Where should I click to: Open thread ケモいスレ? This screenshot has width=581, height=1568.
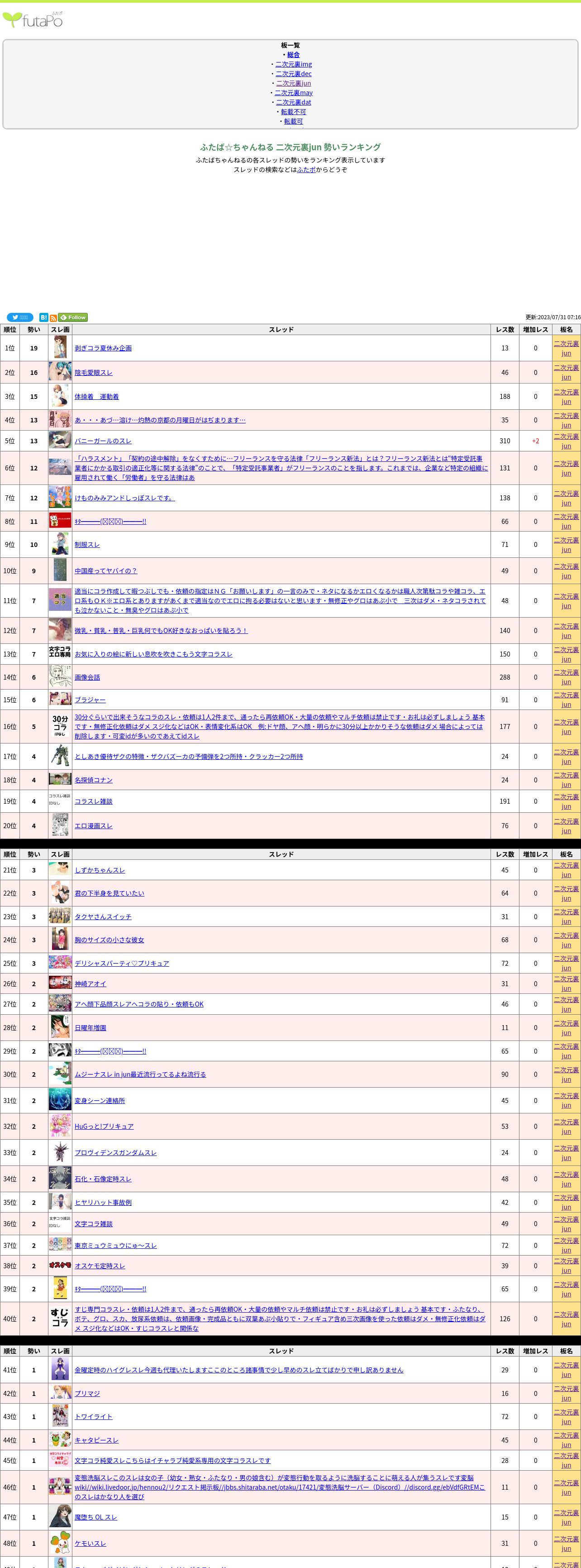pos(90,1544)
